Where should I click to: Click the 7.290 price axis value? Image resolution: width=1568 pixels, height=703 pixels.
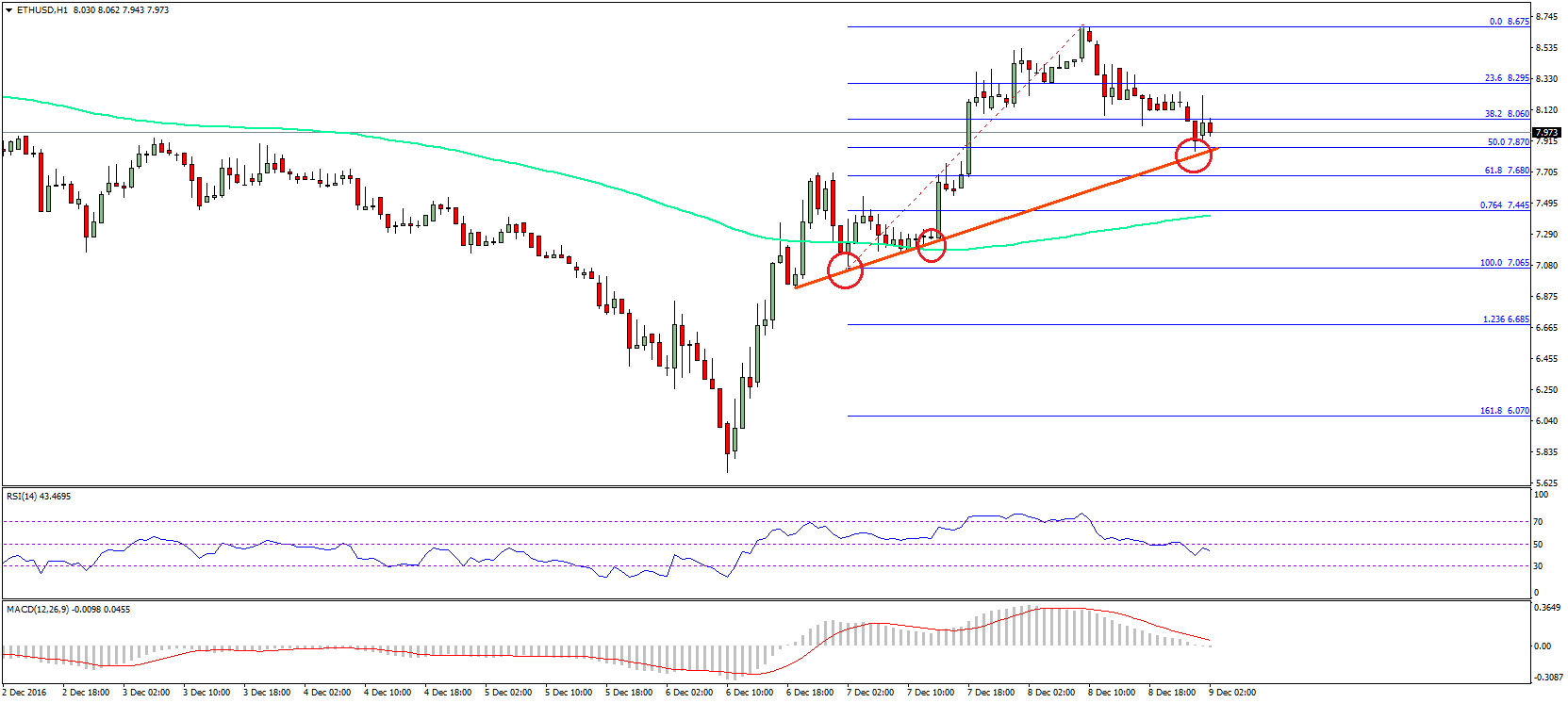pos(1546,234)
